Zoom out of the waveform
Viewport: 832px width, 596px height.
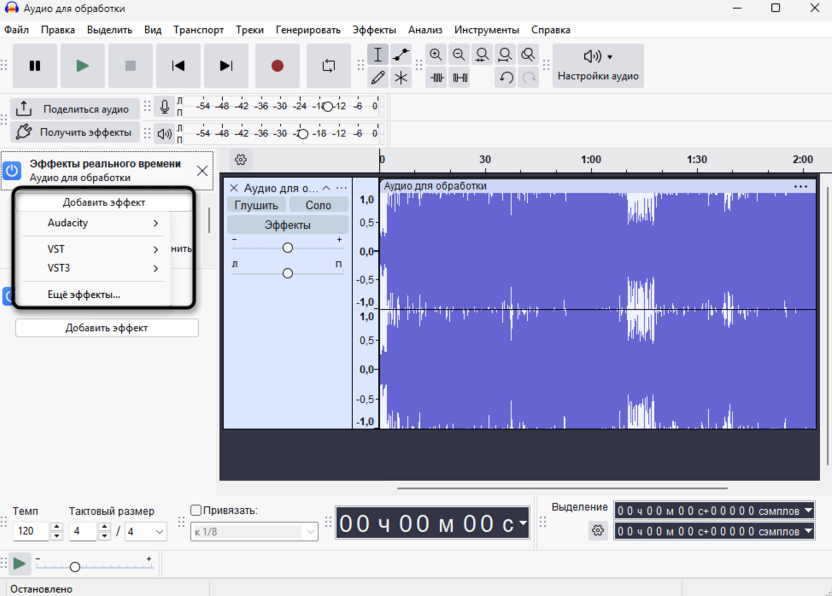coord(459,55)
